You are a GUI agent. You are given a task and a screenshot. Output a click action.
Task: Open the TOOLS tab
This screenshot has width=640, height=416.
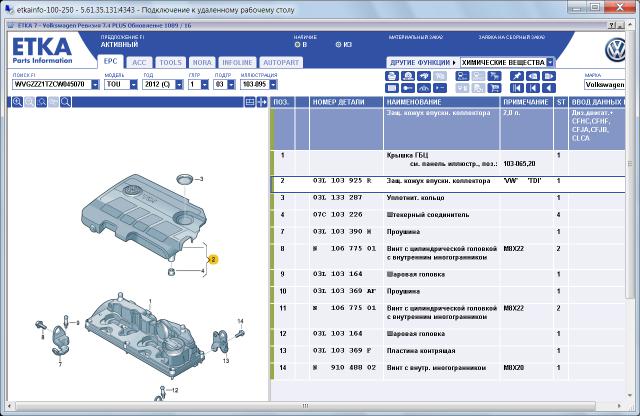tap(170, 62)
